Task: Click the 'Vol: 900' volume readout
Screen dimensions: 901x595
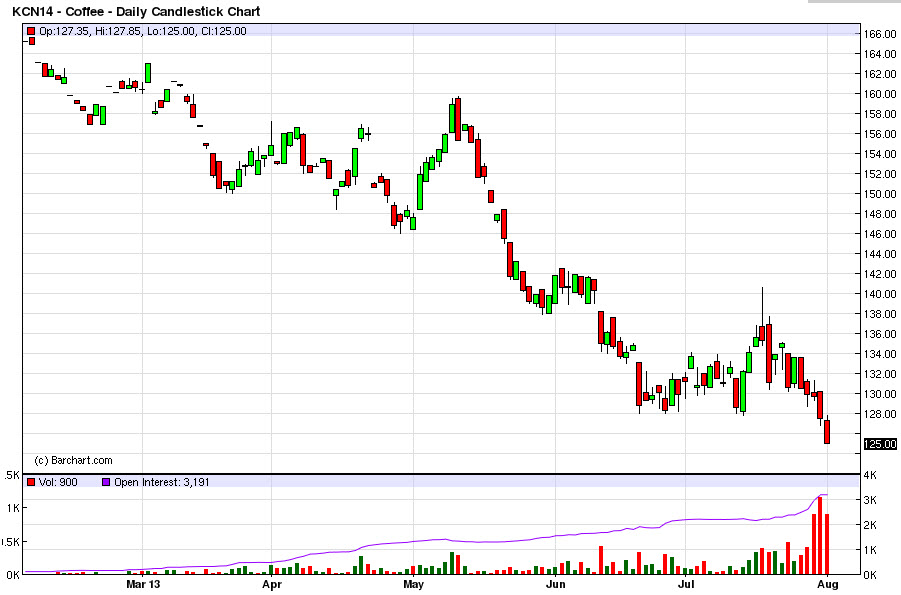Action: [x=58, y=482]
